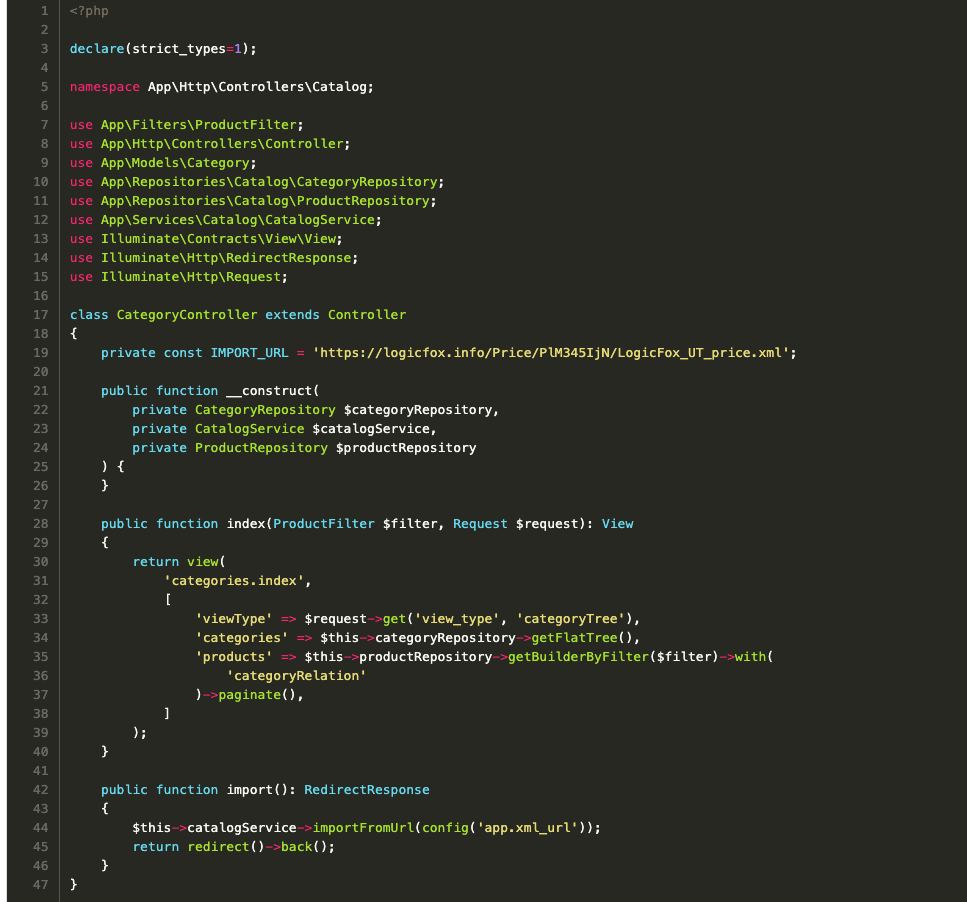Click 'ProductRepository' import on line 11

[x=363, y=201]
